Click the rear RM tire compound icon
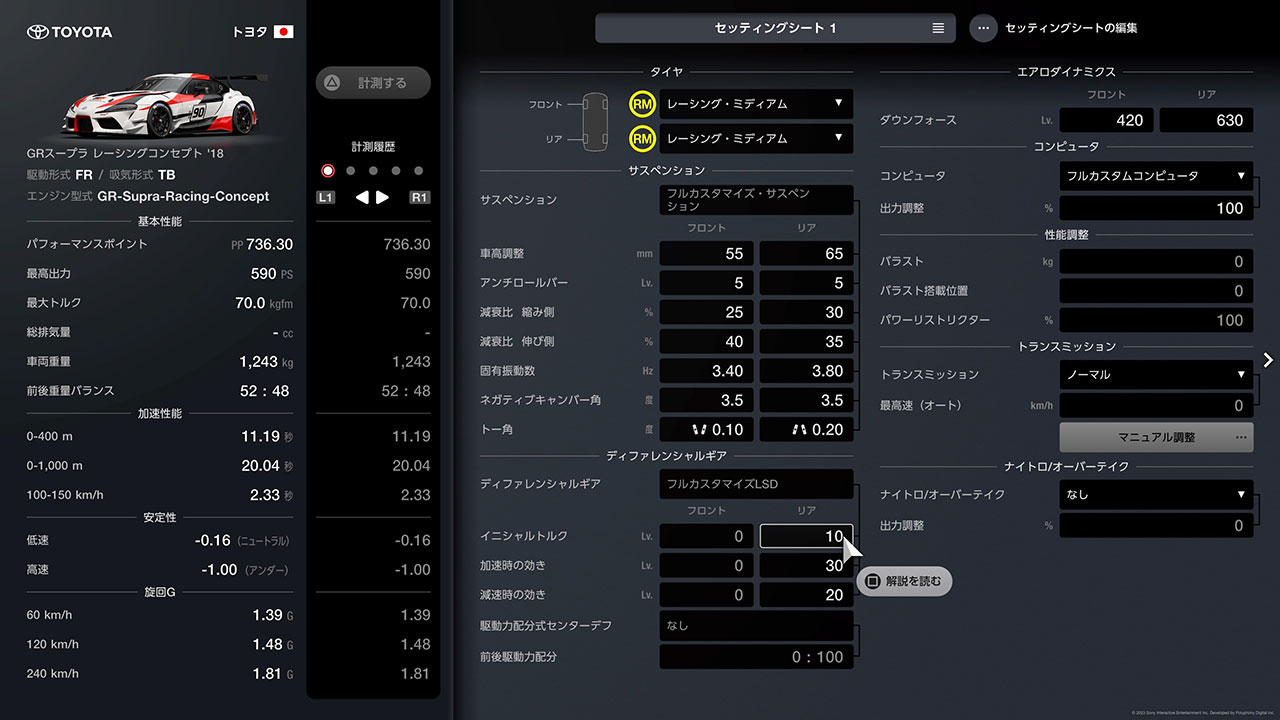Viewport: 1280px width, 720px height. 641,138
